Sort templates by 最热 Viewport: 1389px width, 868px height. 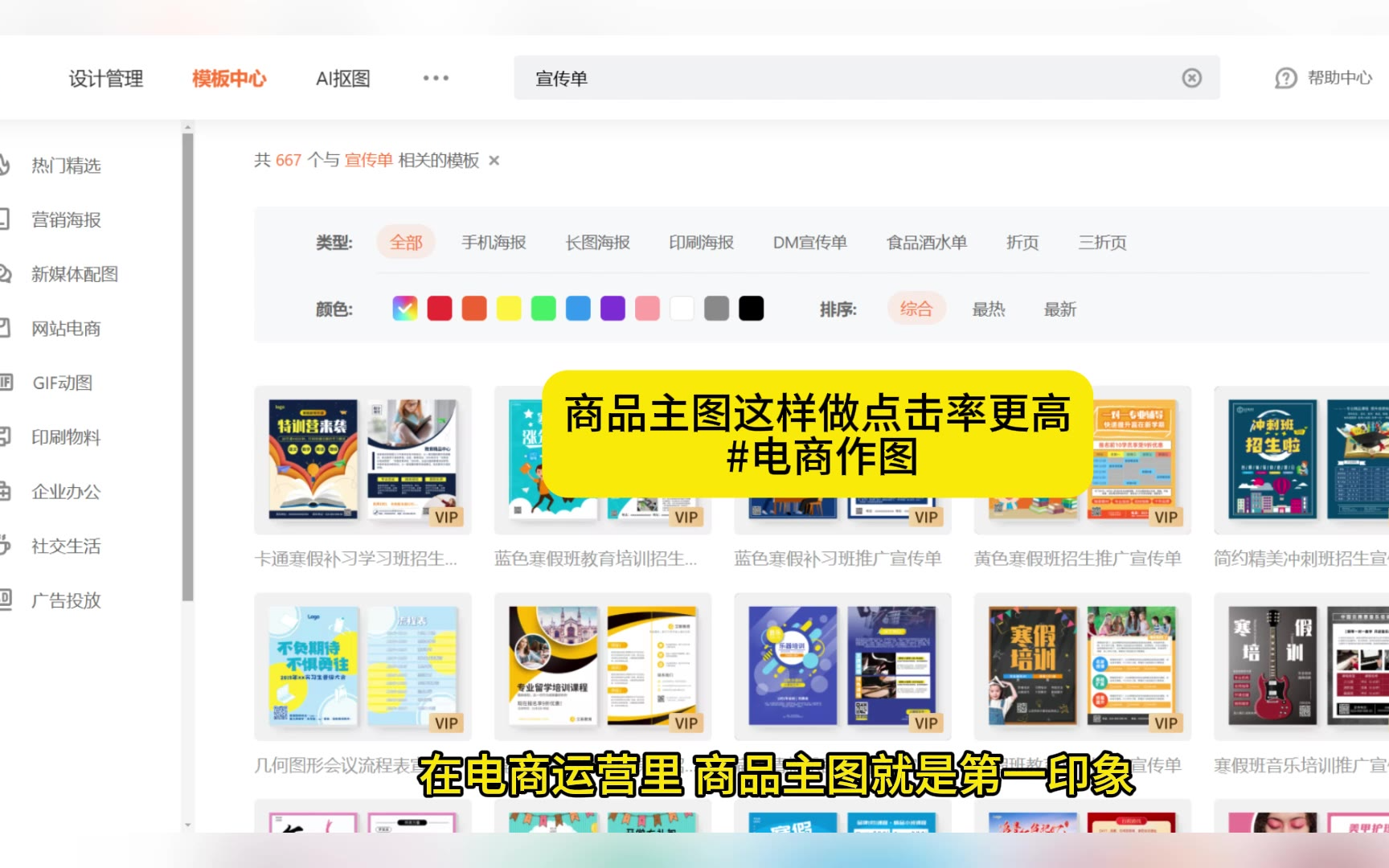989,309
